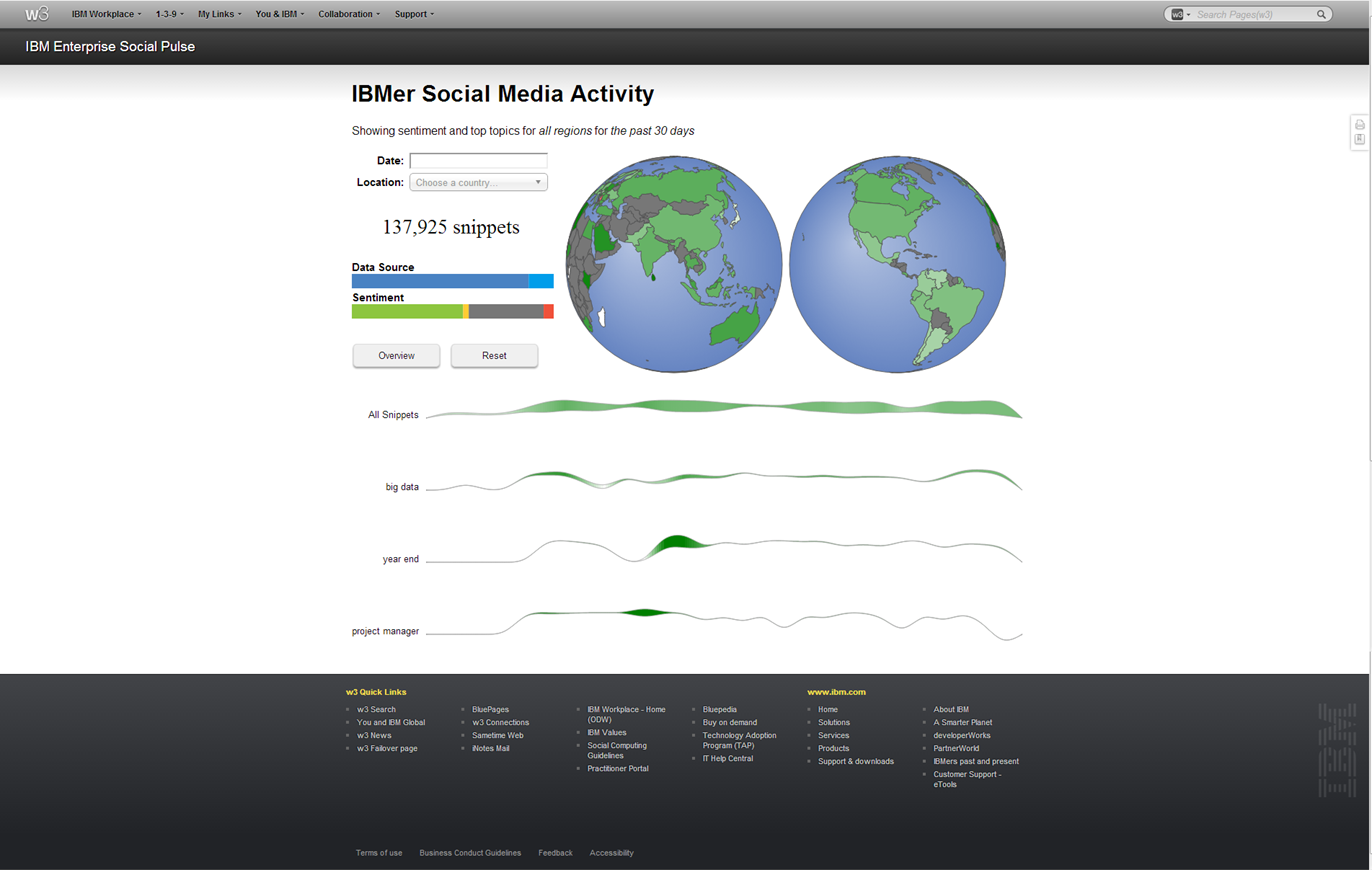Open the w3 search scope selector
This screenshot has width=1372, height=870.
click(1180, 15)
